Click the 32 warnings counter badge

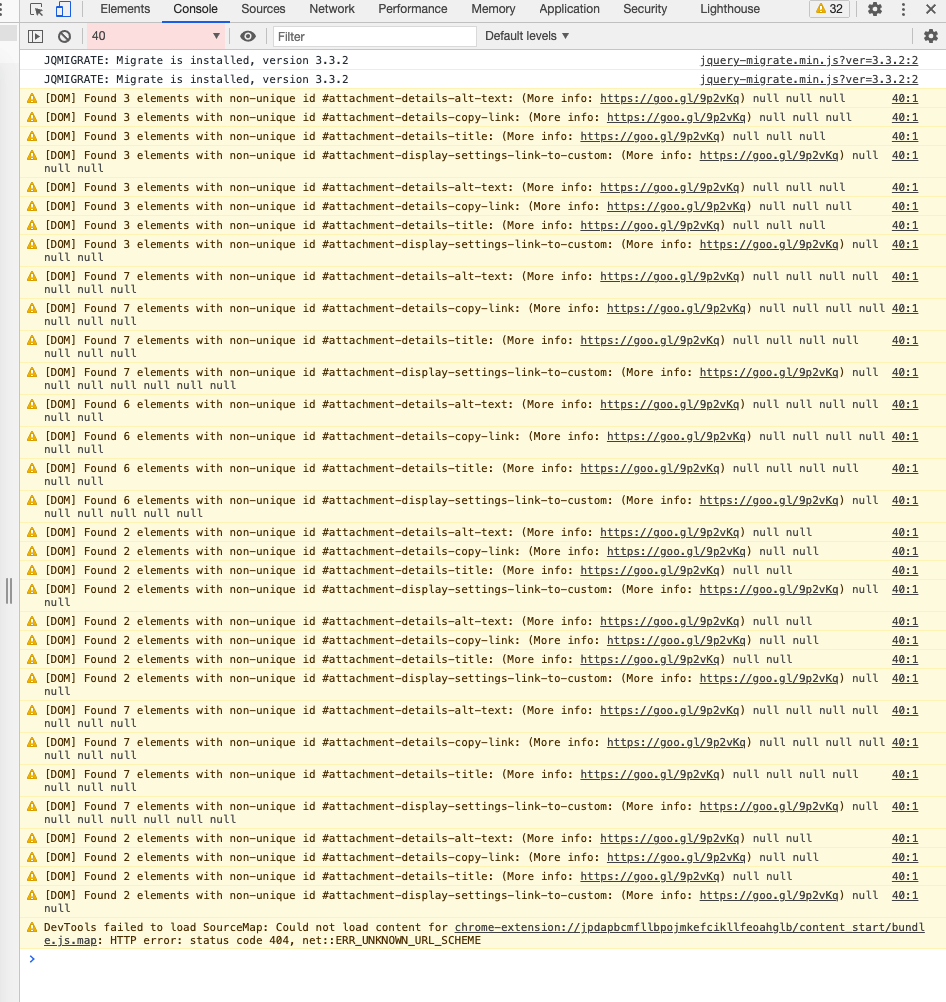click(829, 9)
